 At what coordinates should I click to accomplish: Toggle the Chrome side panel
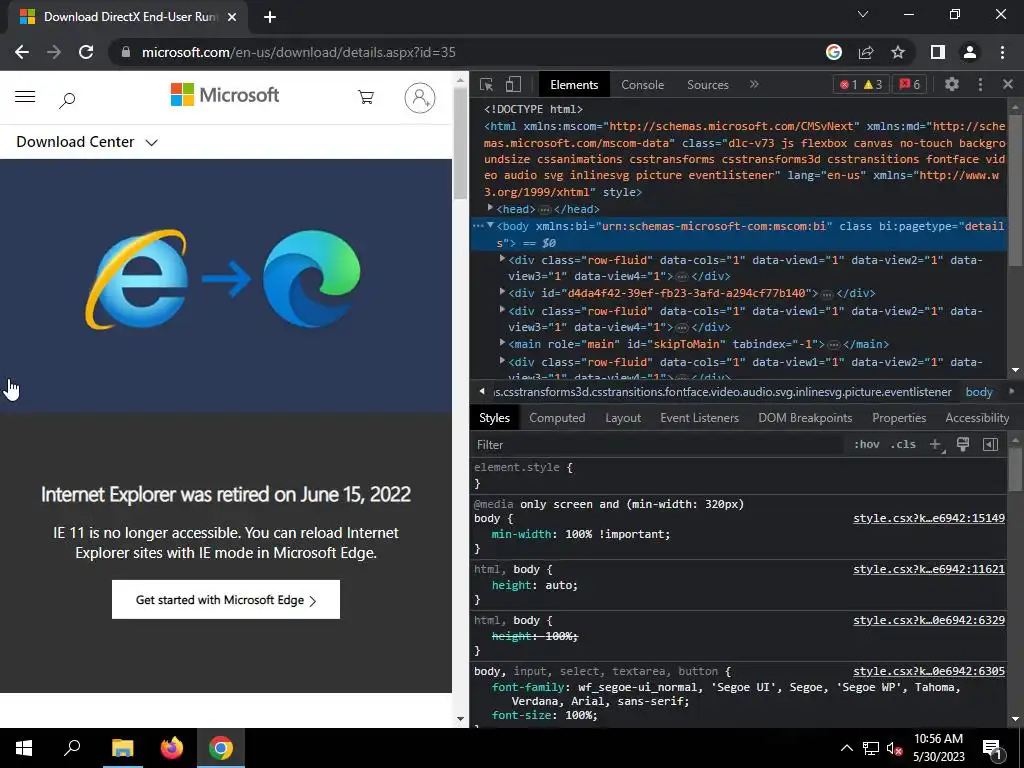tap(938, 52)
